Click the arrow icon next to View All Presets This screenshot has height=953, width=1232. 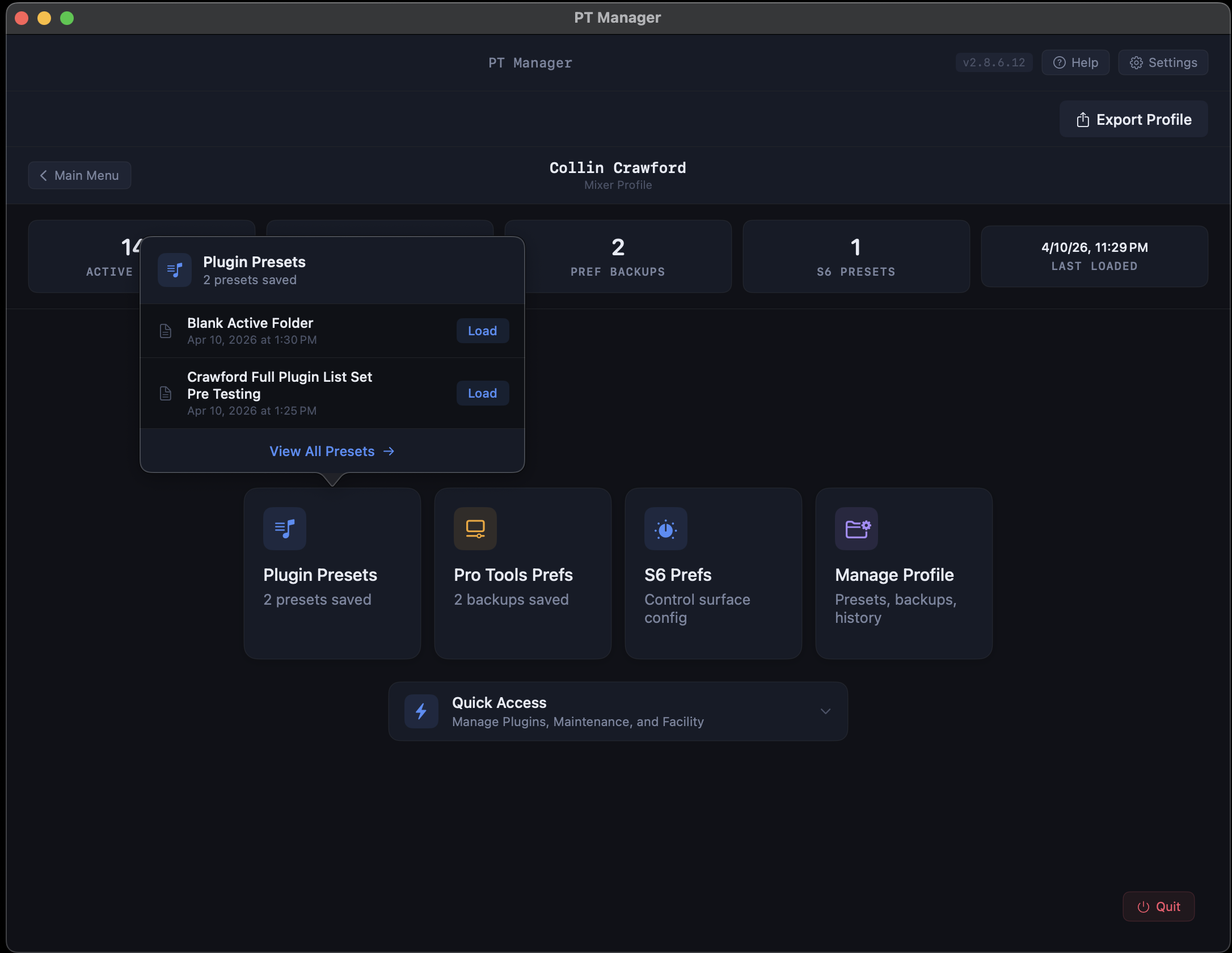tap(389, 452)
